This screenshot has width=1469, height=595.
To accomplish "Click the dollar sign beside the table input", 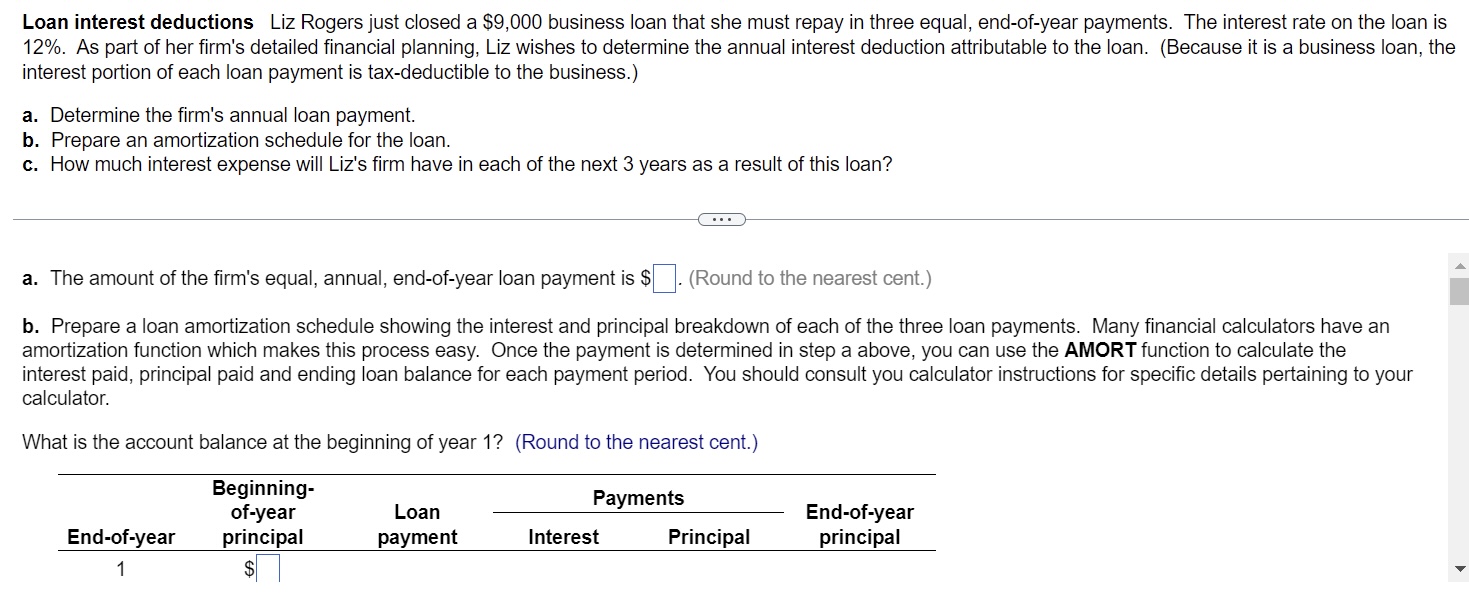I will coord(247,568).
